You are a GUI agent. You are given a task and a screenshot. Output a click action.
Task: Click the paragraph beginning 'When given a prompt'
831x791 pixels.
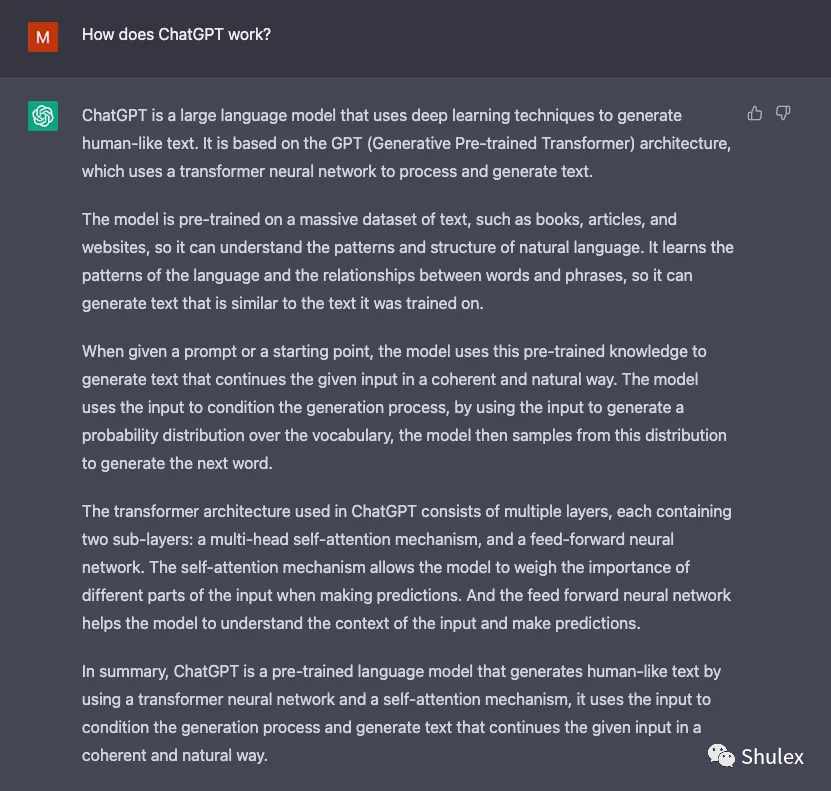point(404,407)
